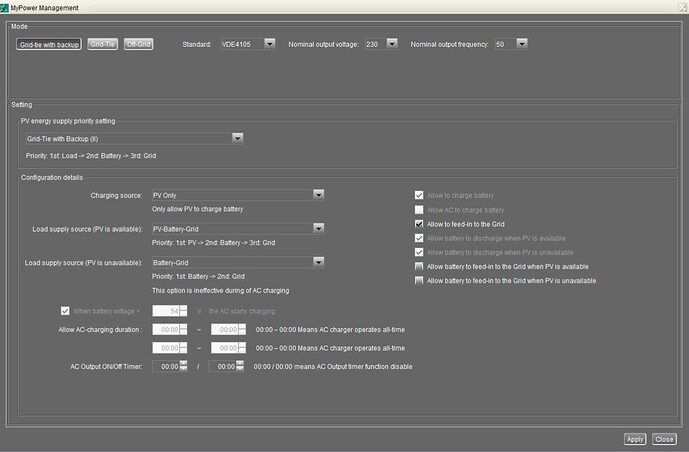This screenshot has height=452, width=689.
Task: Close the MyPower Management window
Action: point(681,7)
